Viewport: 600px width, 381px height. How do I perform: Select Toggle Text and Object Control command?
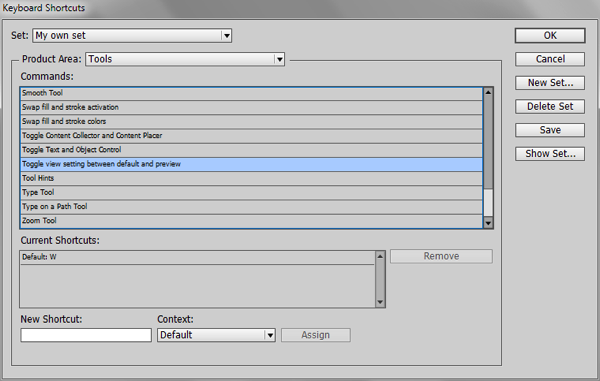pyautogui.click(x=251, y=150)
